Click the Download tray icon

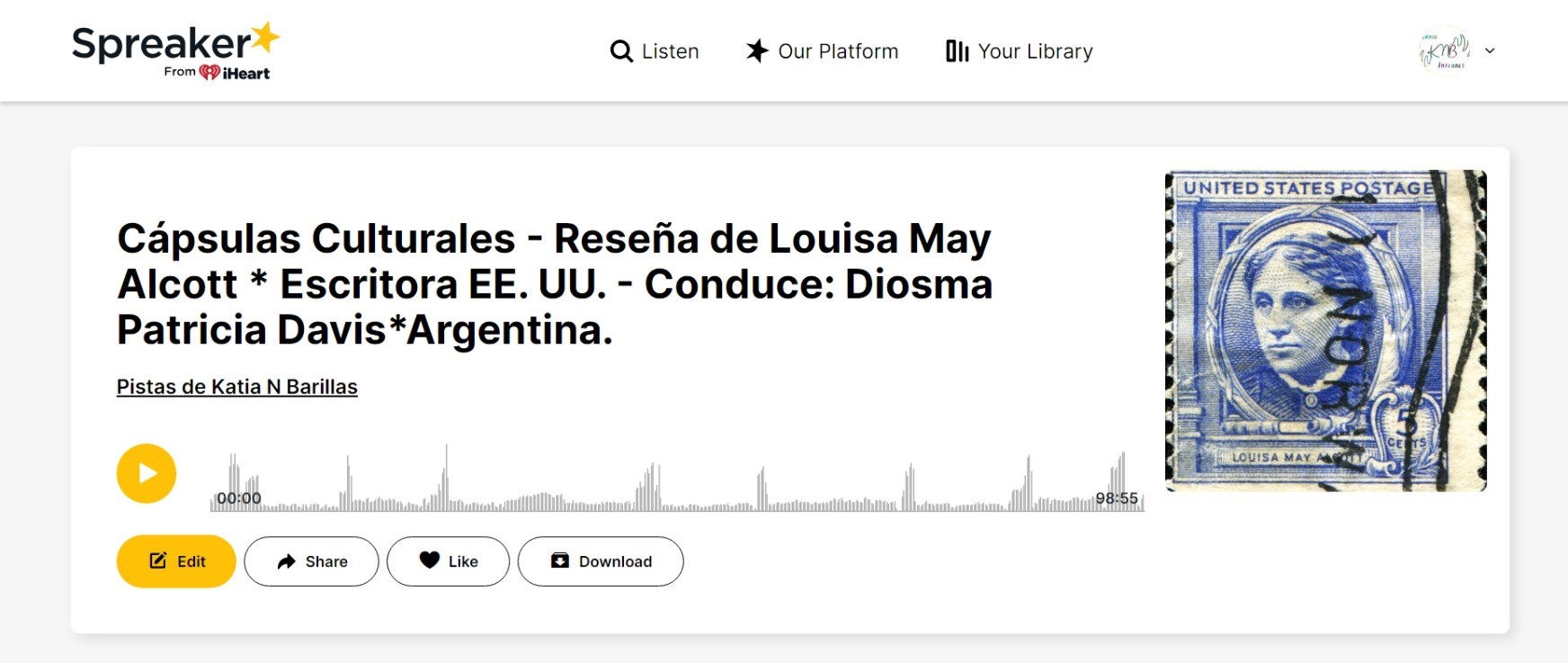(x=559, y=560)
